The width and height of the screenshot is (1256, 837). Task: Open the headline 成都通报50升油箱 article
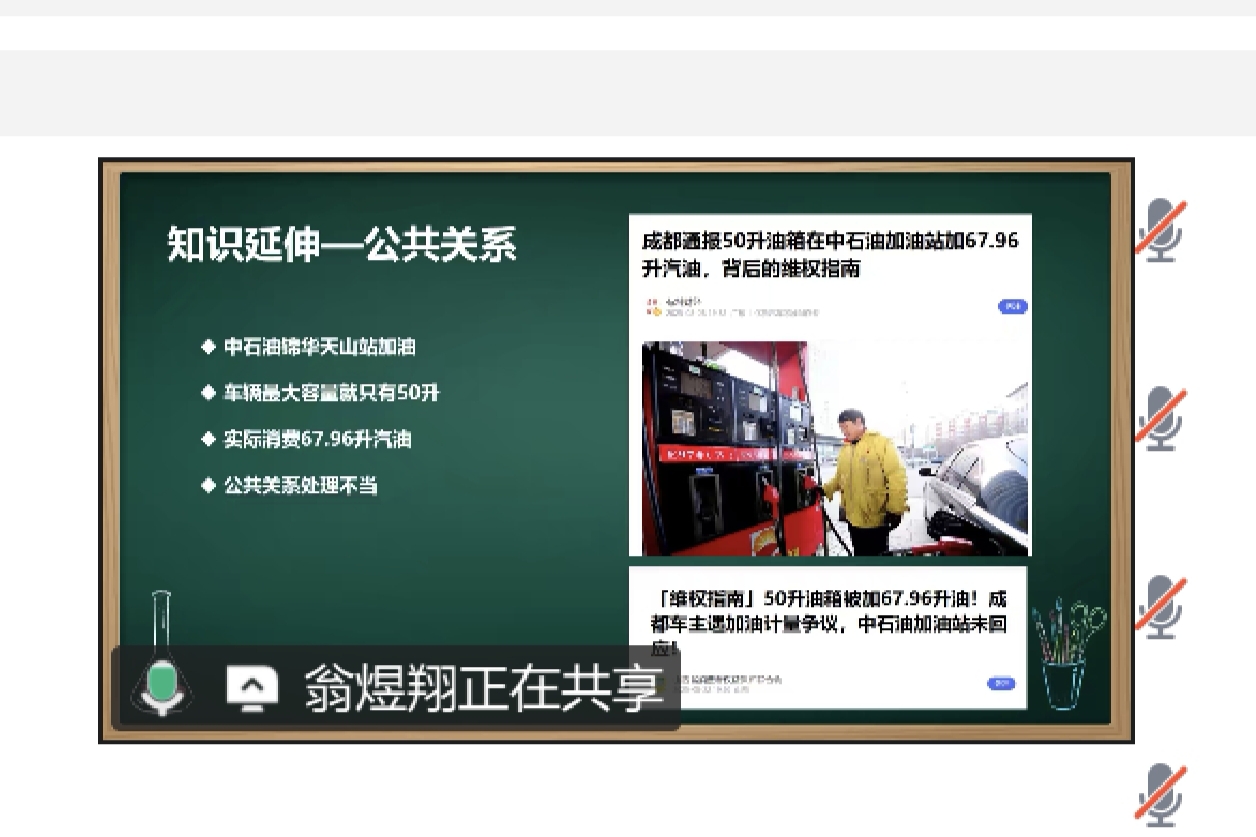click(x=829, y=254)
